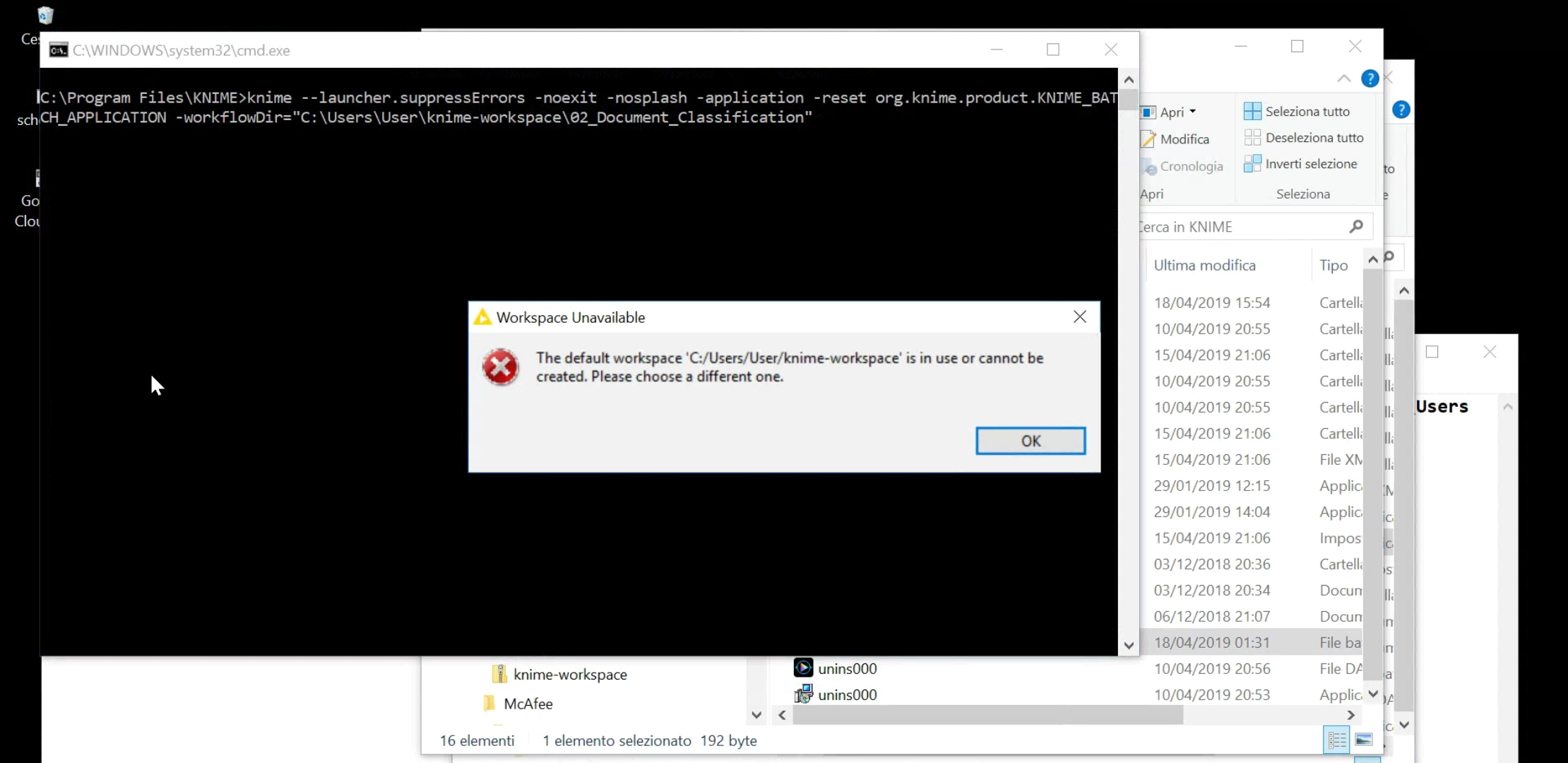Click the cmd window scroll down arrow
Screen dimensions: 1568x763
click(1128, 645)
